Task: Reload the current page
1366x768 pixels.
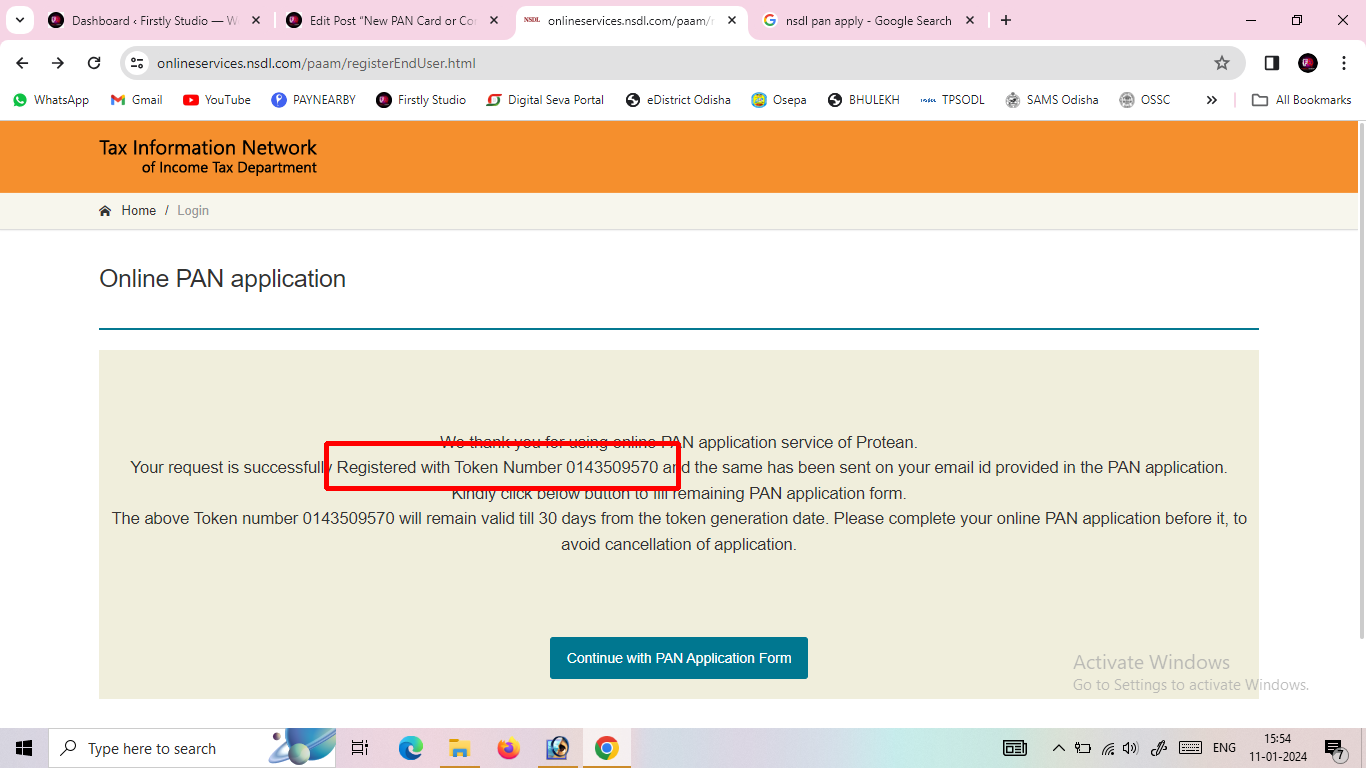Action: coord(94,62)
